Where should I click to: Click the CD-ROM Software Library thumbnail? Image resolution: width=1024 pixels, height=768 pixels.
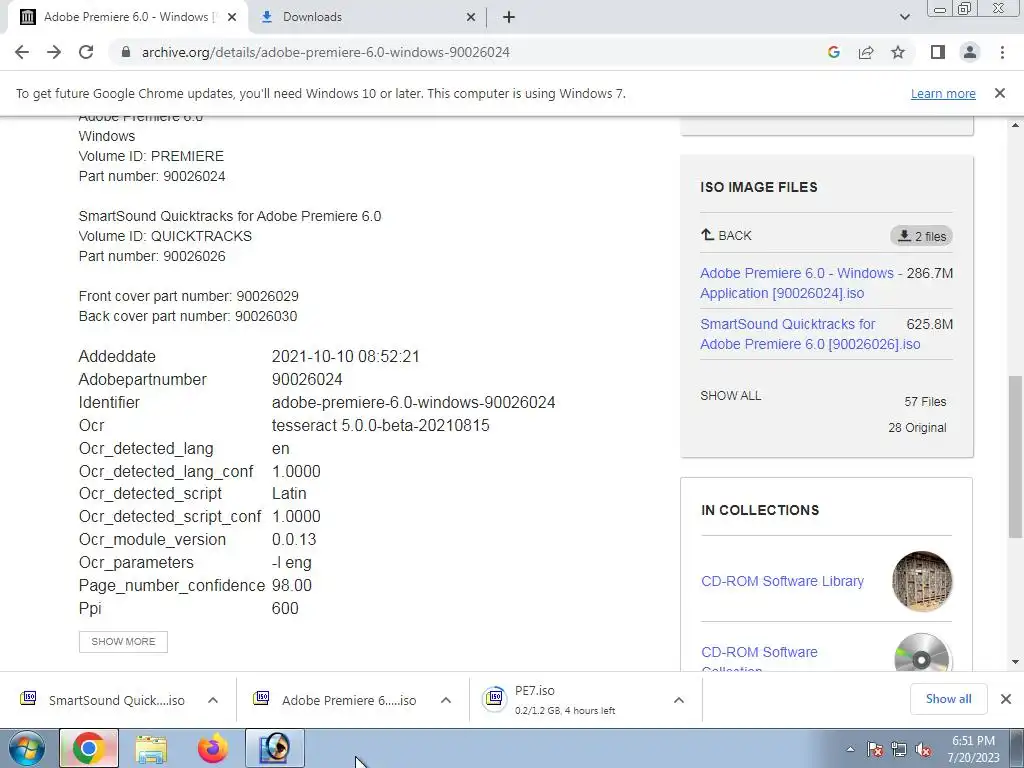[921, 581]
